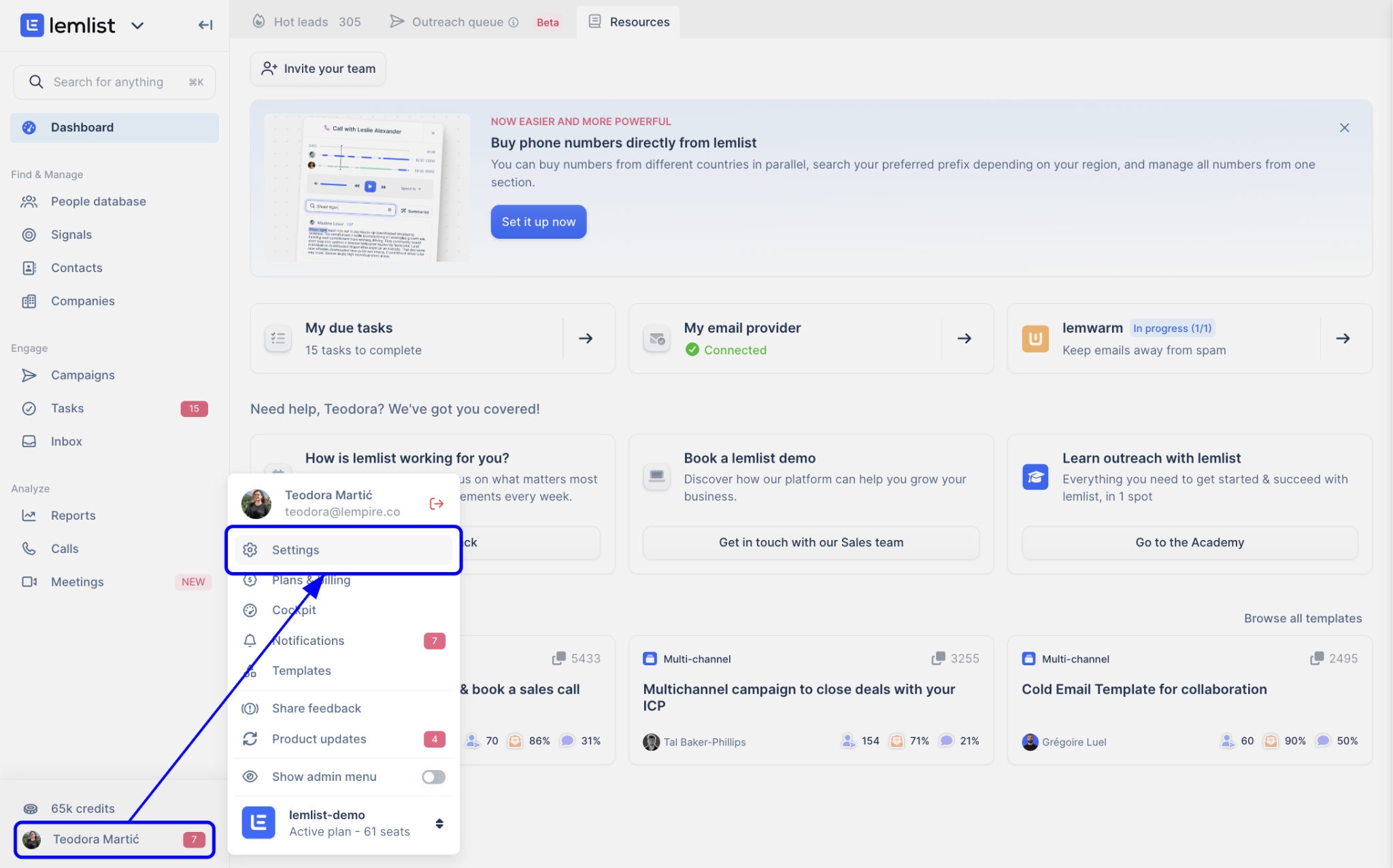
Task: Click the Signals target icon
Action: (x=29, y=235)
